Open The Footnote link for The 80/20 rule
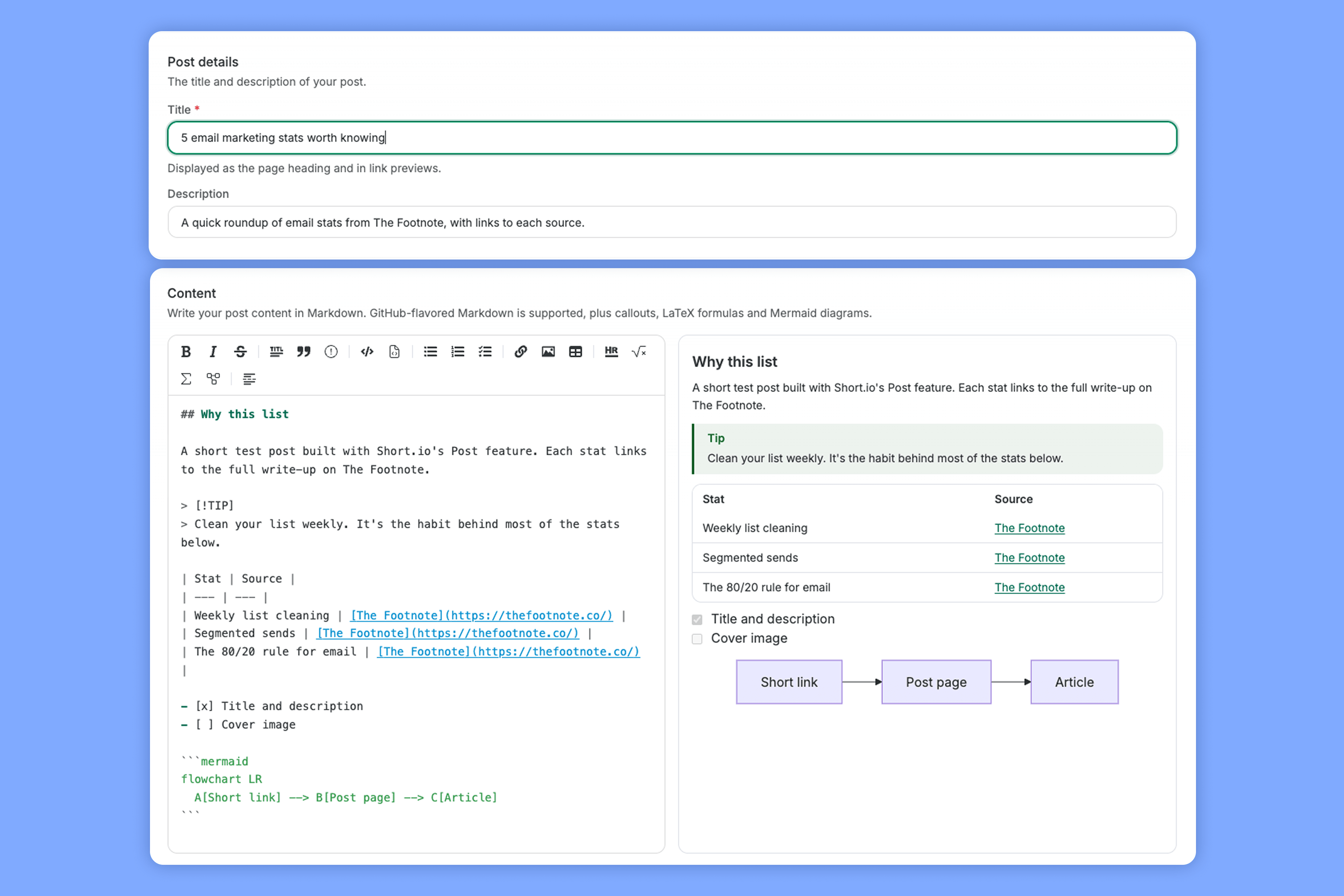 [x=1029, y=587]
